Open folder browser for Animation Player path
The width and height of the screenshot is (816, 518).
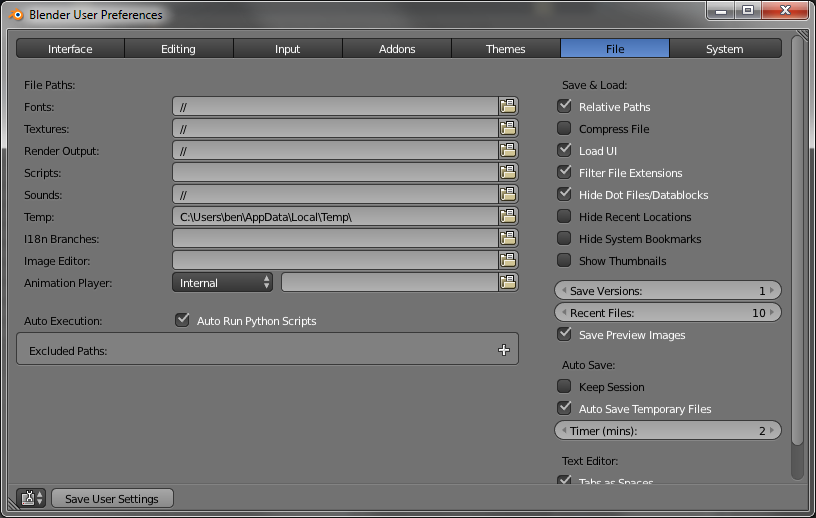point(508,282)
